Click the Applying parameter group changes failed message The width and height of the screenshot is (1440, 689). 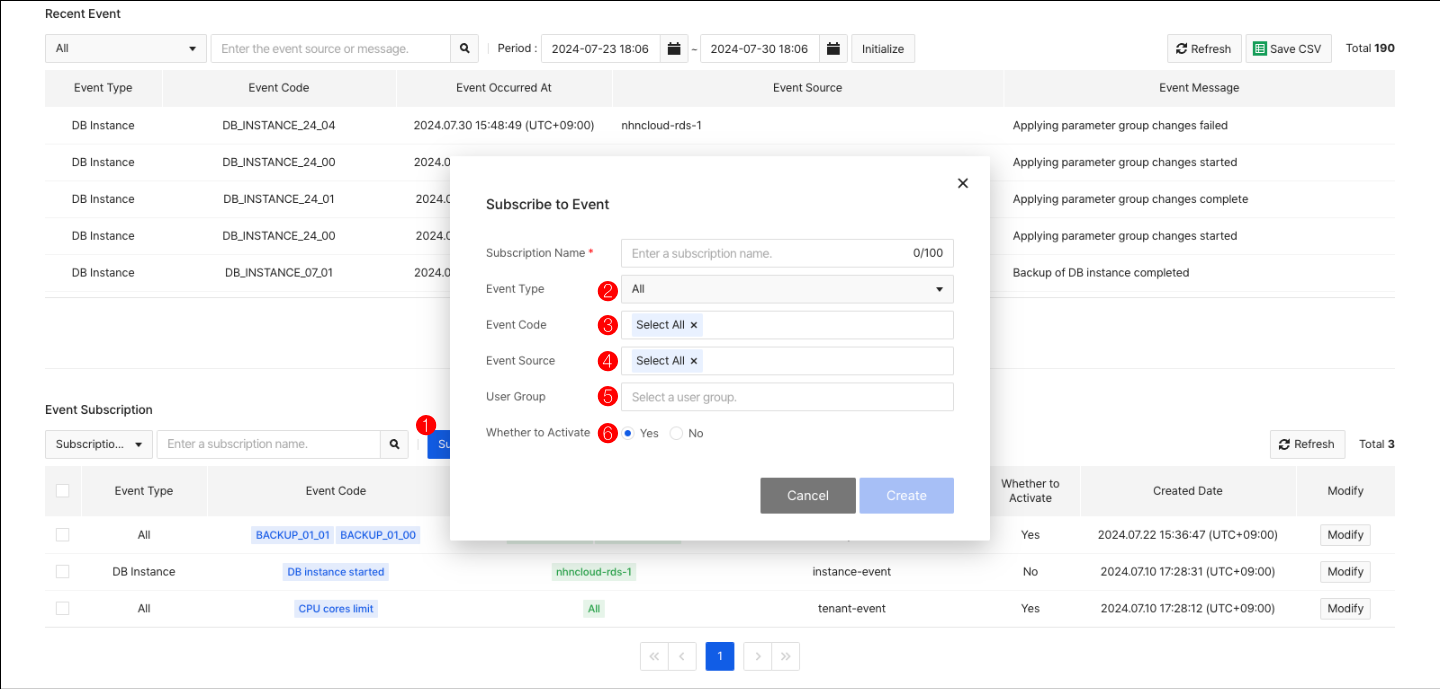pos(1120,125)
